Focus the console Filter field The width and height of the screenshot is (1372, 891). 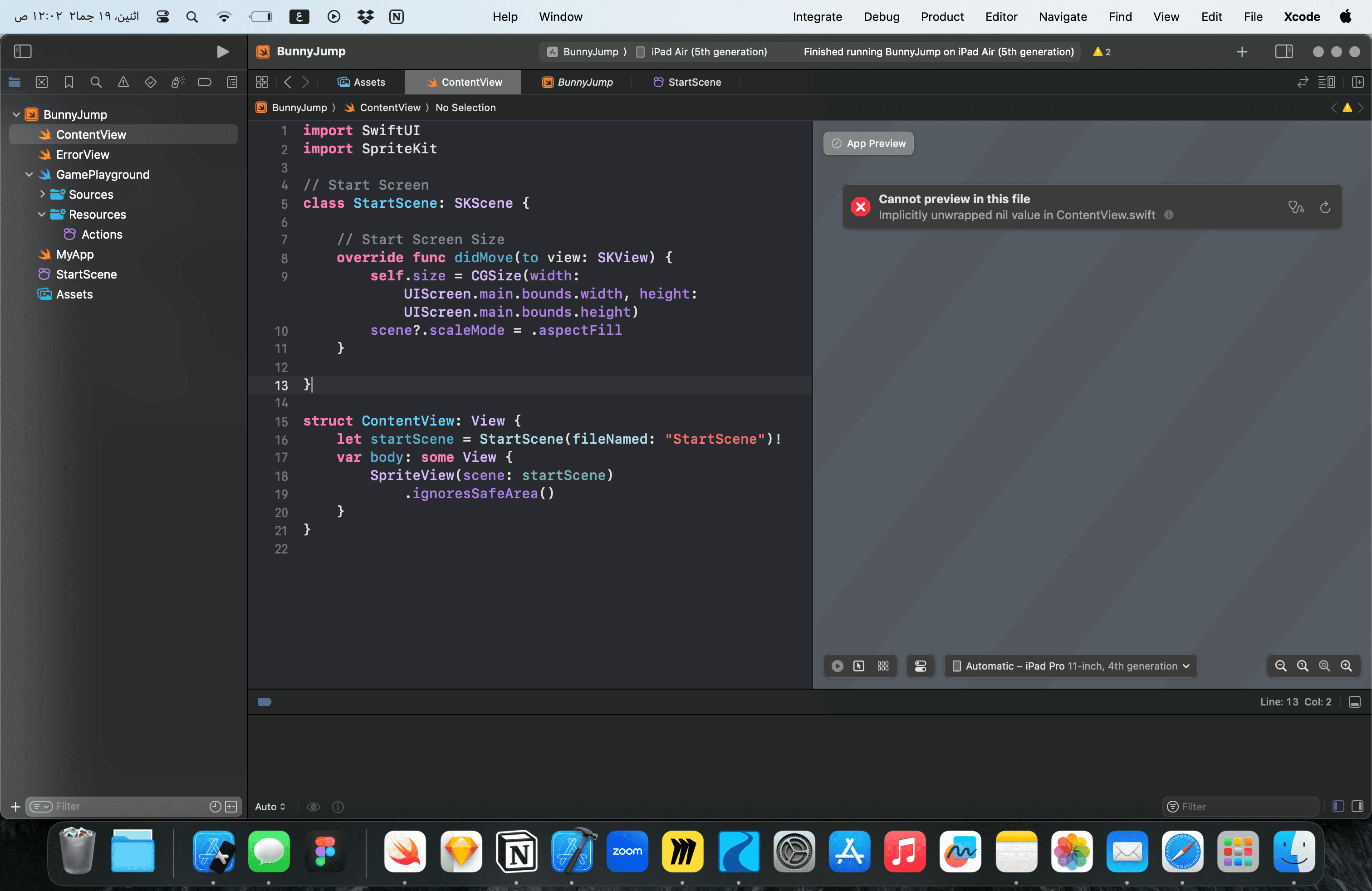(1240, 807)
